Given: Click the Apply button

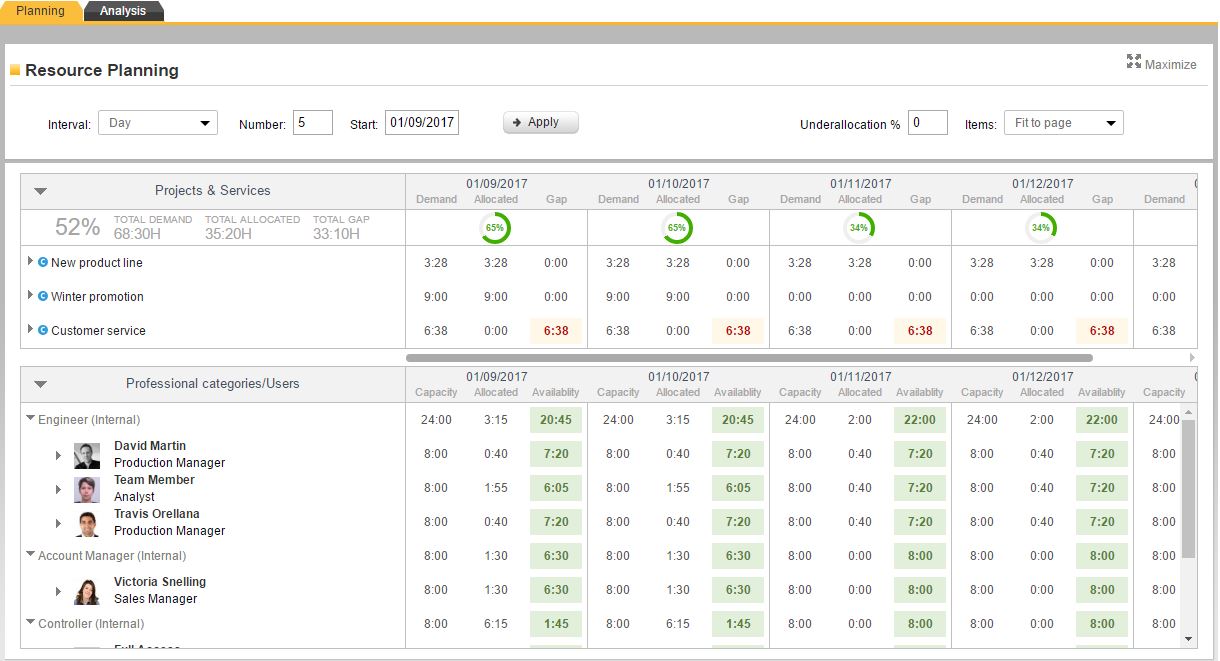Looking at the screenshot, I should point(540,122).
